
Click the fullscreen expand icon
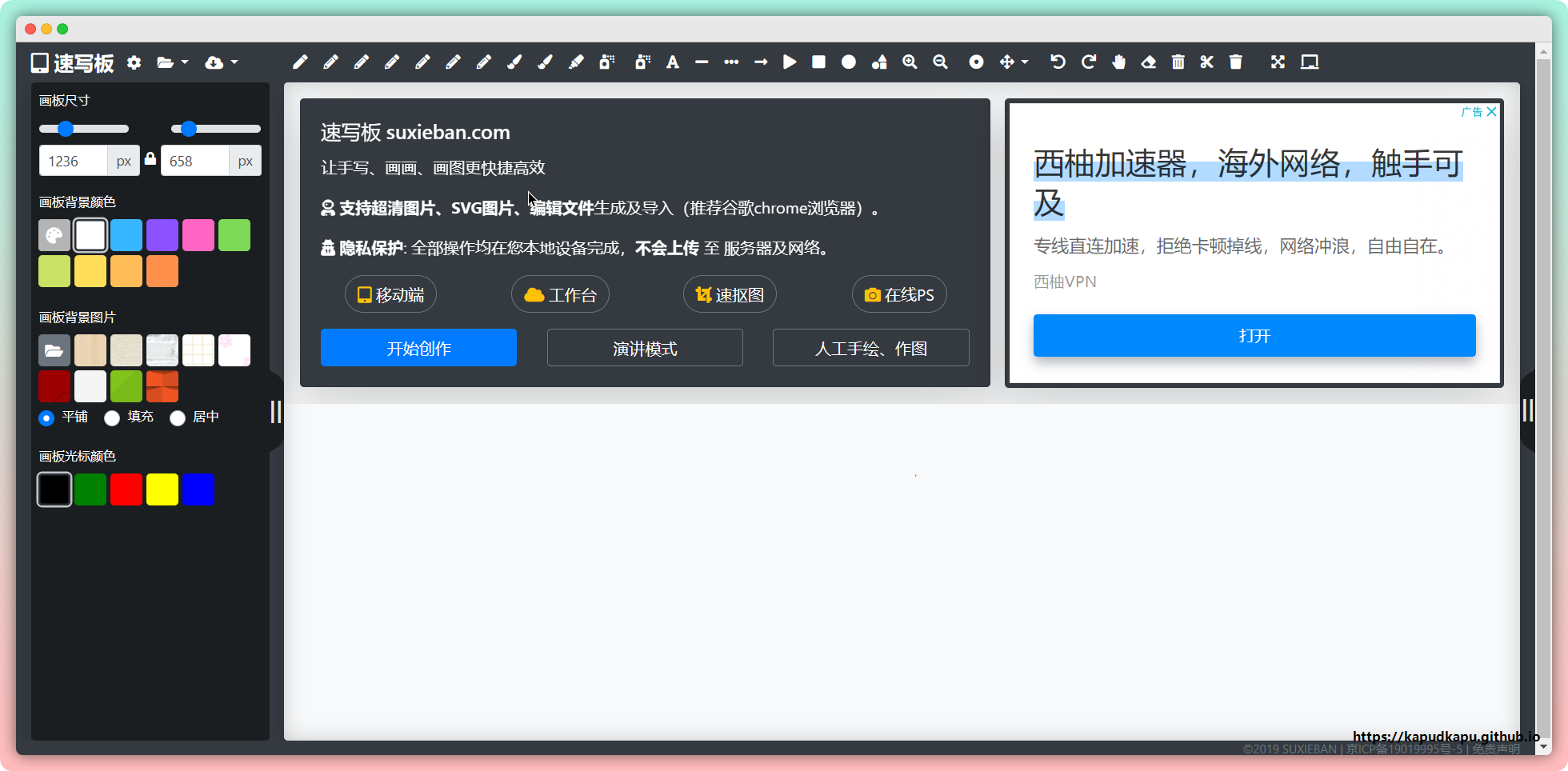point(1278,62)
